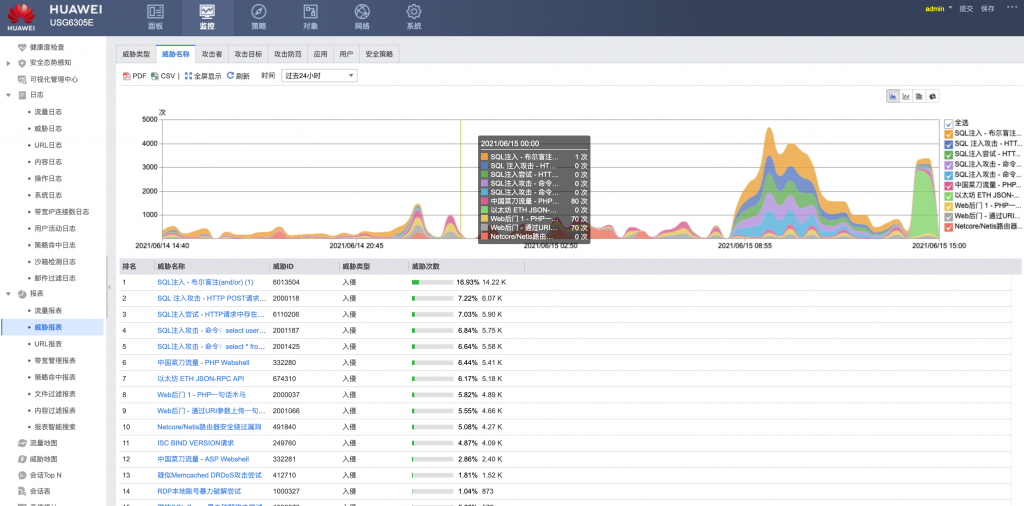This screenshot has width=1024, height=506.
Task: Switch to pie chart view
Action: (x=933, y=97)
